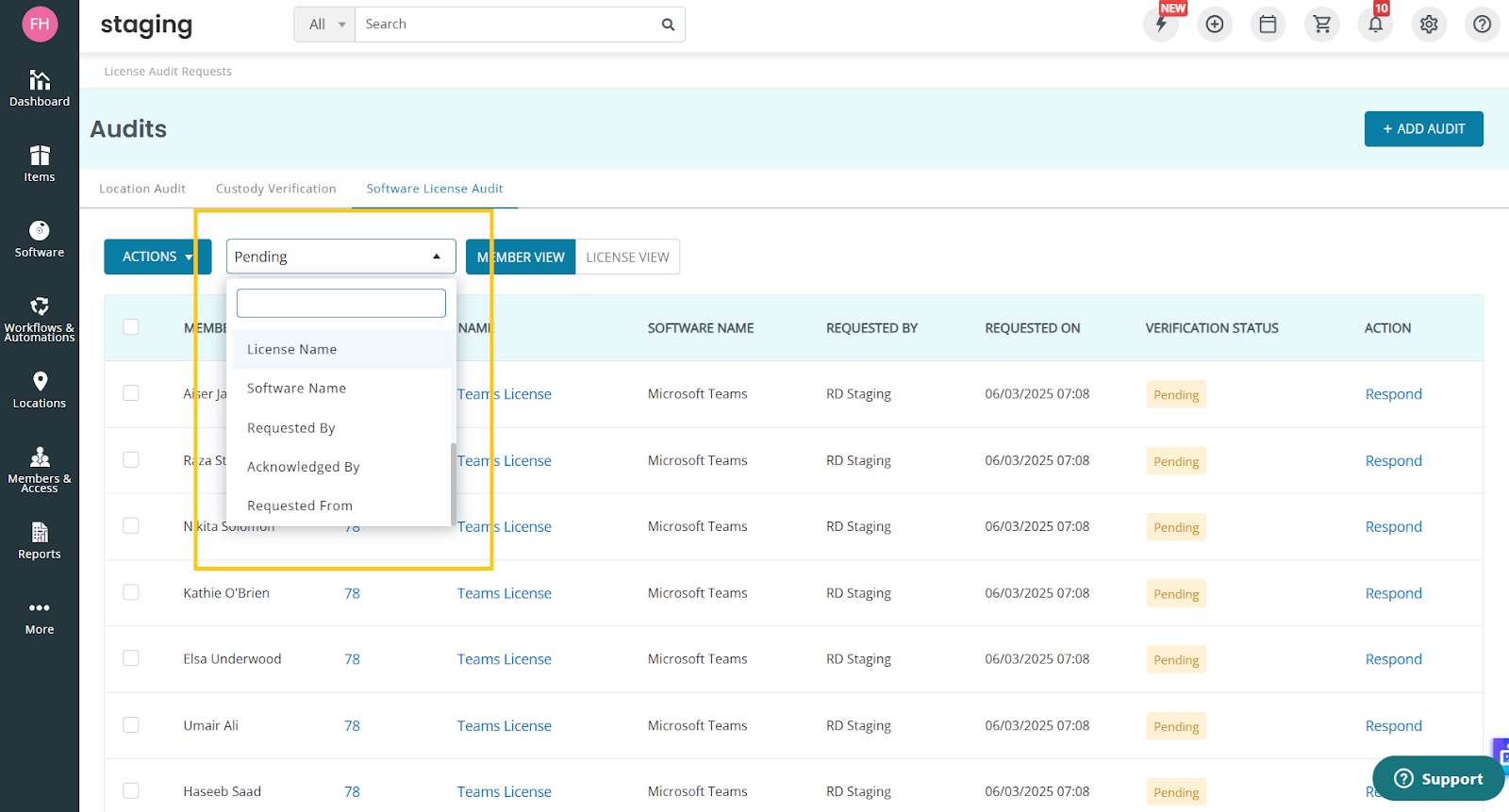
Task: Open the All search scope dropdown
Action: tap(325, 25)
